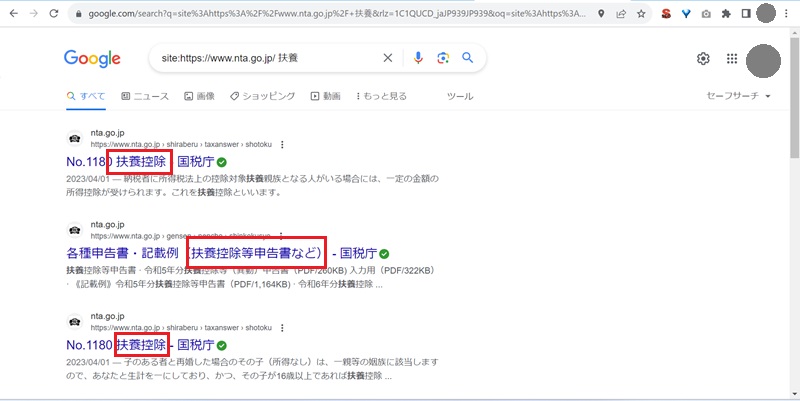The image size is (800, 401).
Task: Expand もっと見る menu
Action: coord(381,96)
